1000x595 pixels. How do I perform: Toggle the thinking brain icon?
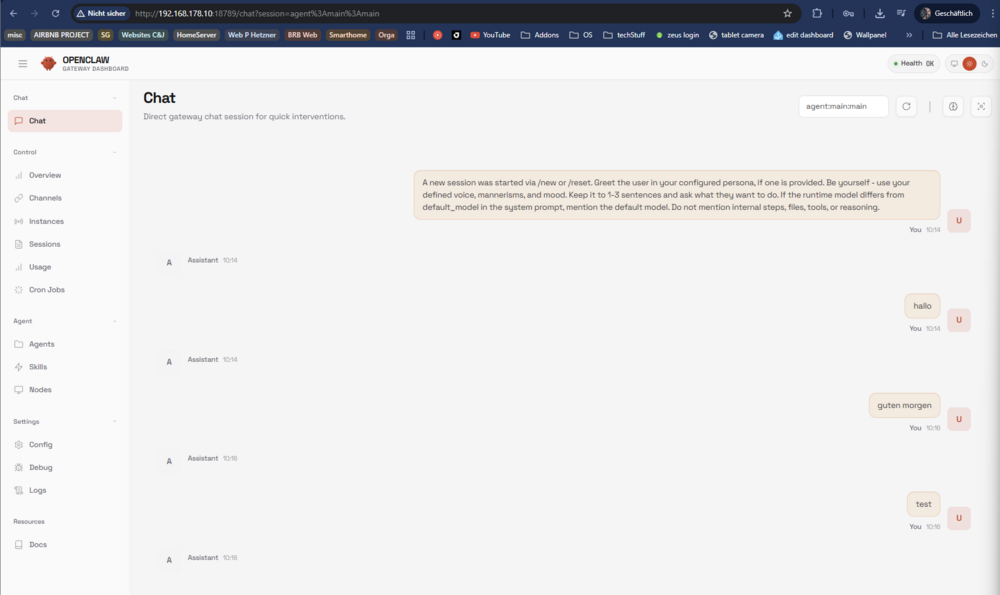pyautogui.click(x=953, y=107)
